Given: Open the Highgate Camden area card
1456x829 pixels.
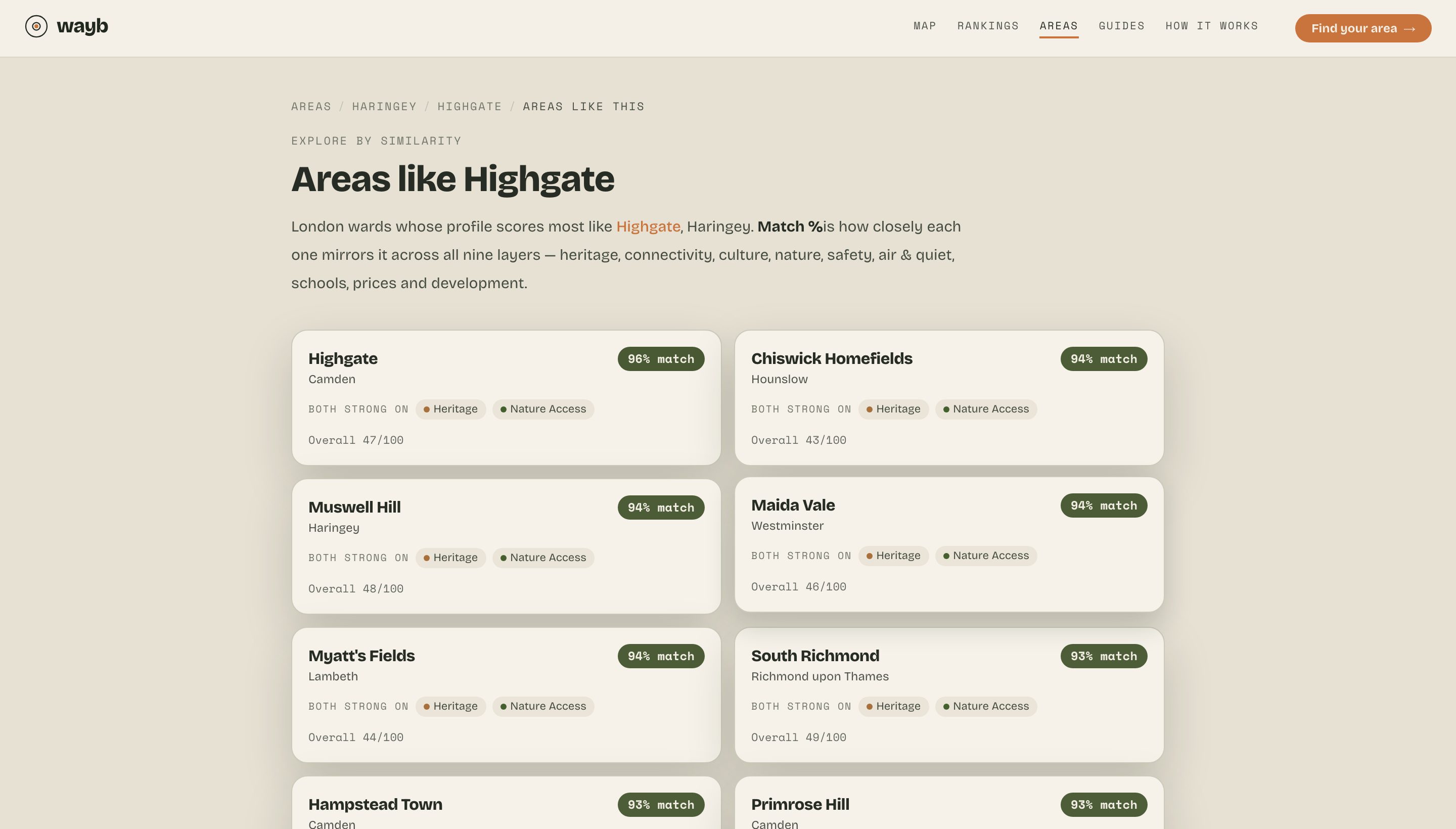Looking at the screenshot, I should coord(506,397).
